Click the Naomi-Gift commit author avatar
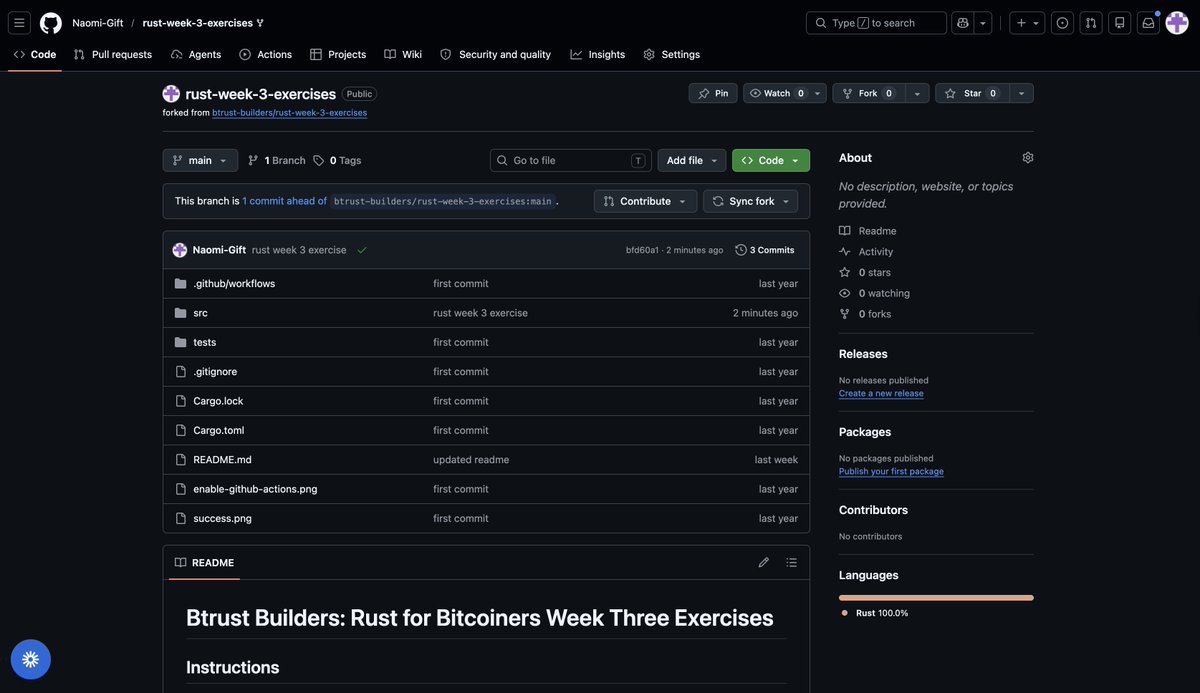The image size is (1200, 693). [x=180, y=250]
